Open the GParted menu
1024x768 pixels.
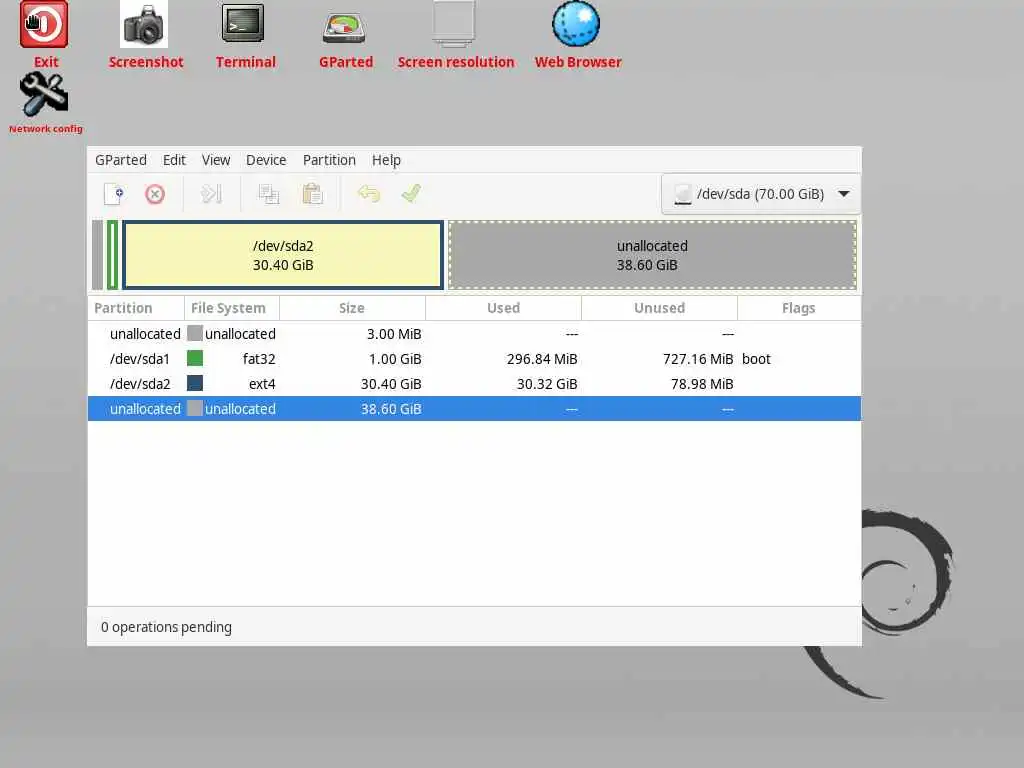pos(121,160)
